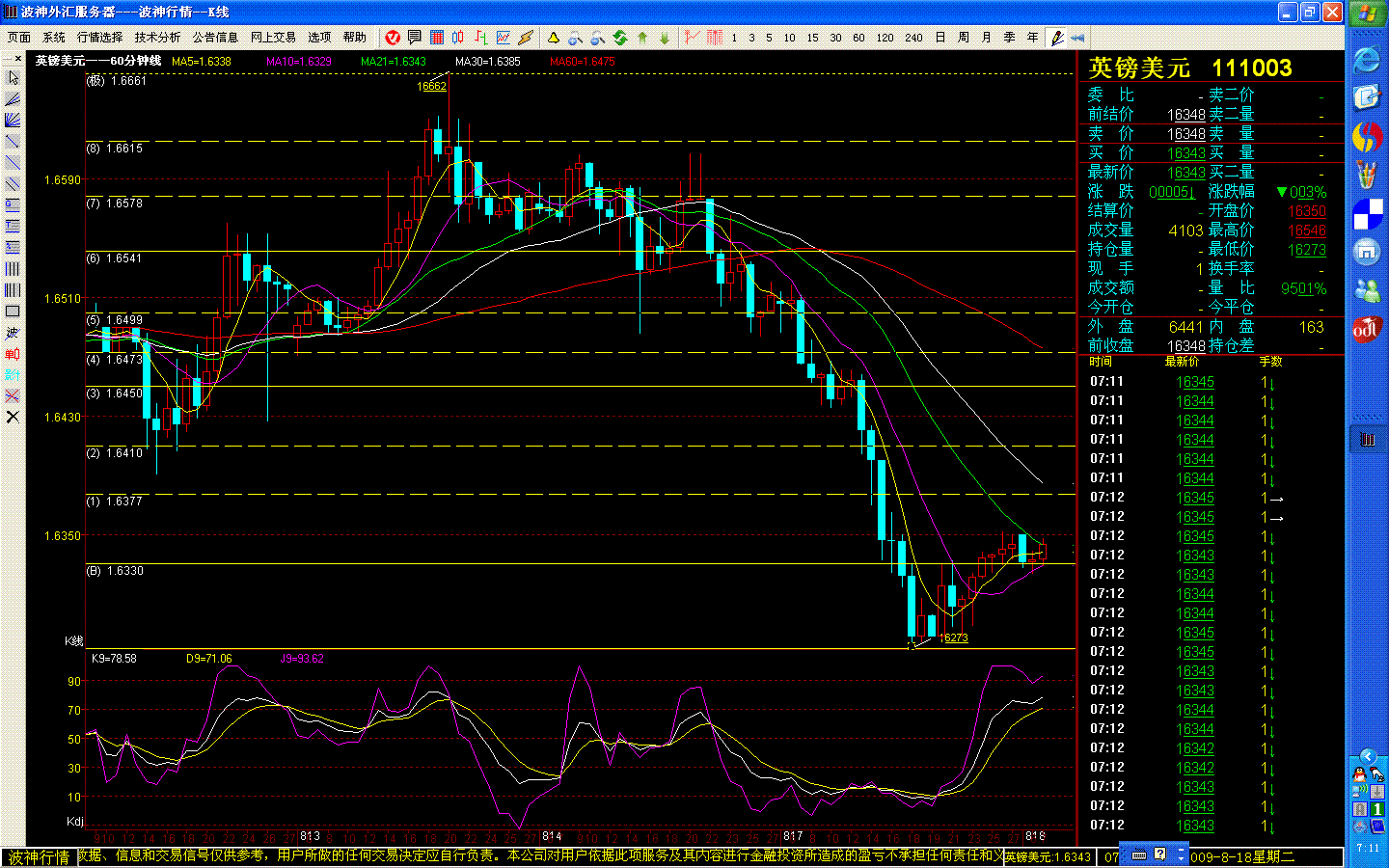The height and width of the screenshot is (868, 1389).
Task: Select the parallel channel lines tool
Action: click(13, 184)
